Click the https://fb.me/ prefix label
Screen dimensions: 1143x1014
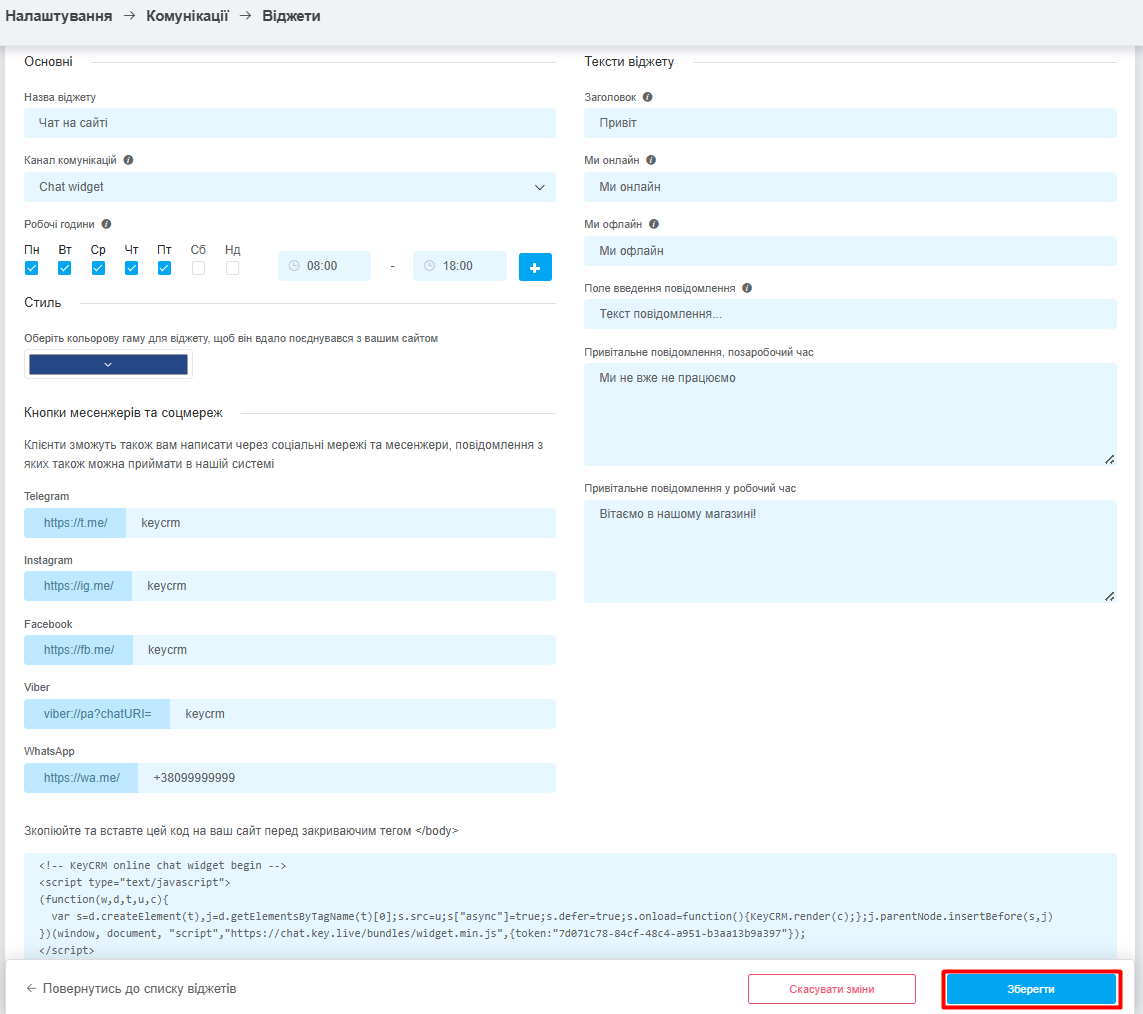click(x=79, y=650)
